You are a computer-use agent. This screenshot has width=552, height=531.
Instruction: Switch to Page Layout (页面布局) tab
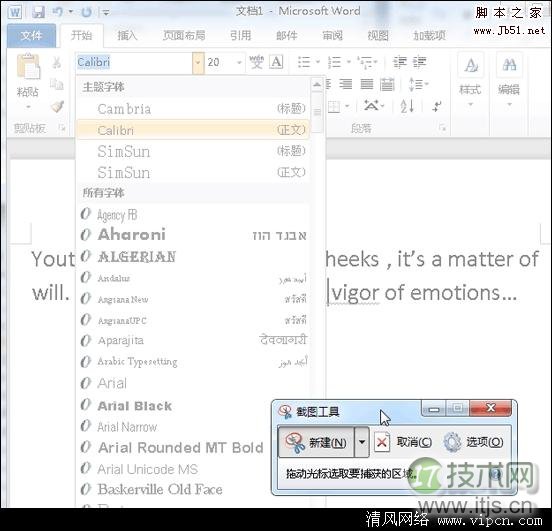(x=184, y=35)
